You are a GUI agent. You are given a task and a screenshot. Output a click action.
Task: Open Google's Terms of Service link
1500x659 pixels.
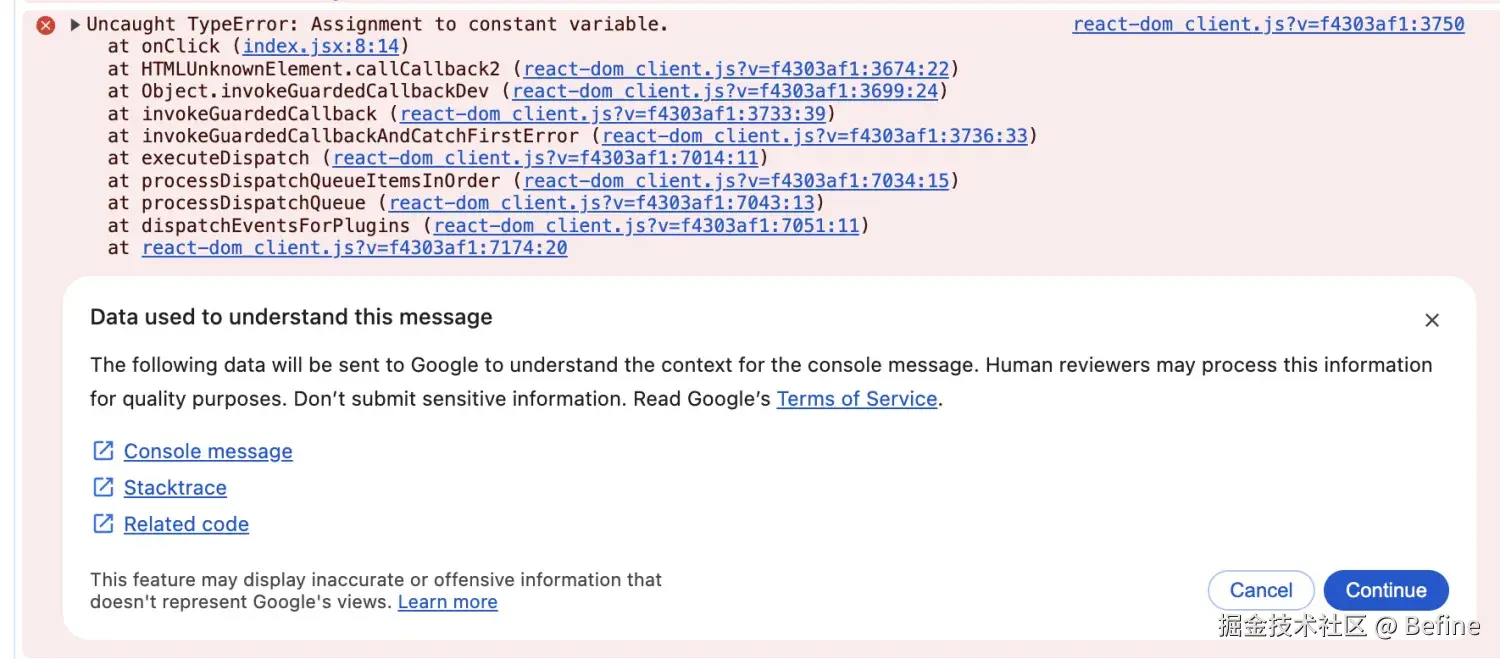857,399
